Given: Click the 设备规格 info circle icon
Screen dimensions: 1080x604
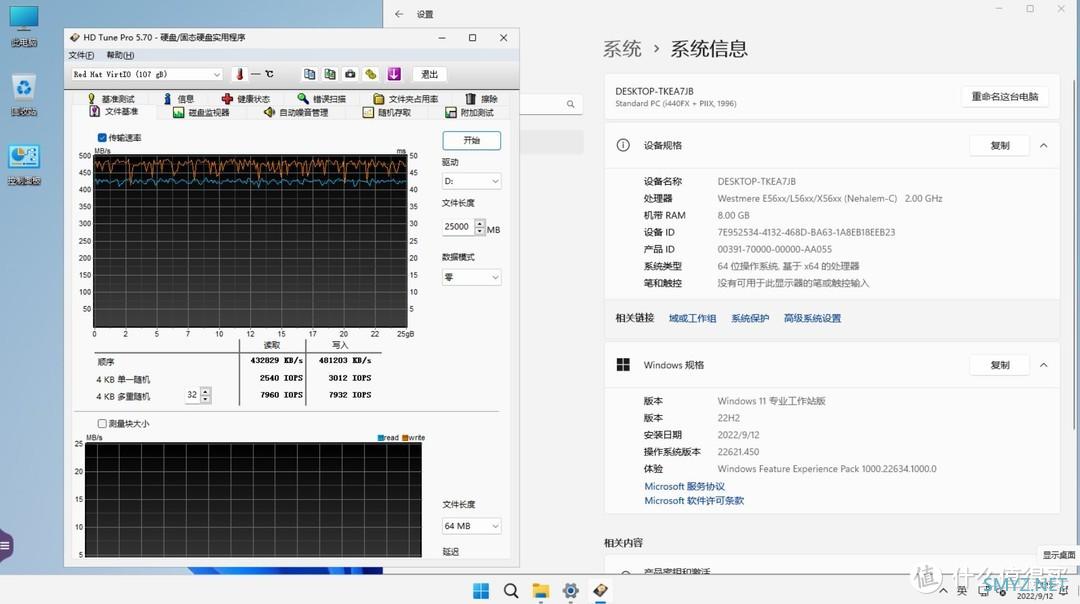Looking at the screenshot, I should pos(623,145).
